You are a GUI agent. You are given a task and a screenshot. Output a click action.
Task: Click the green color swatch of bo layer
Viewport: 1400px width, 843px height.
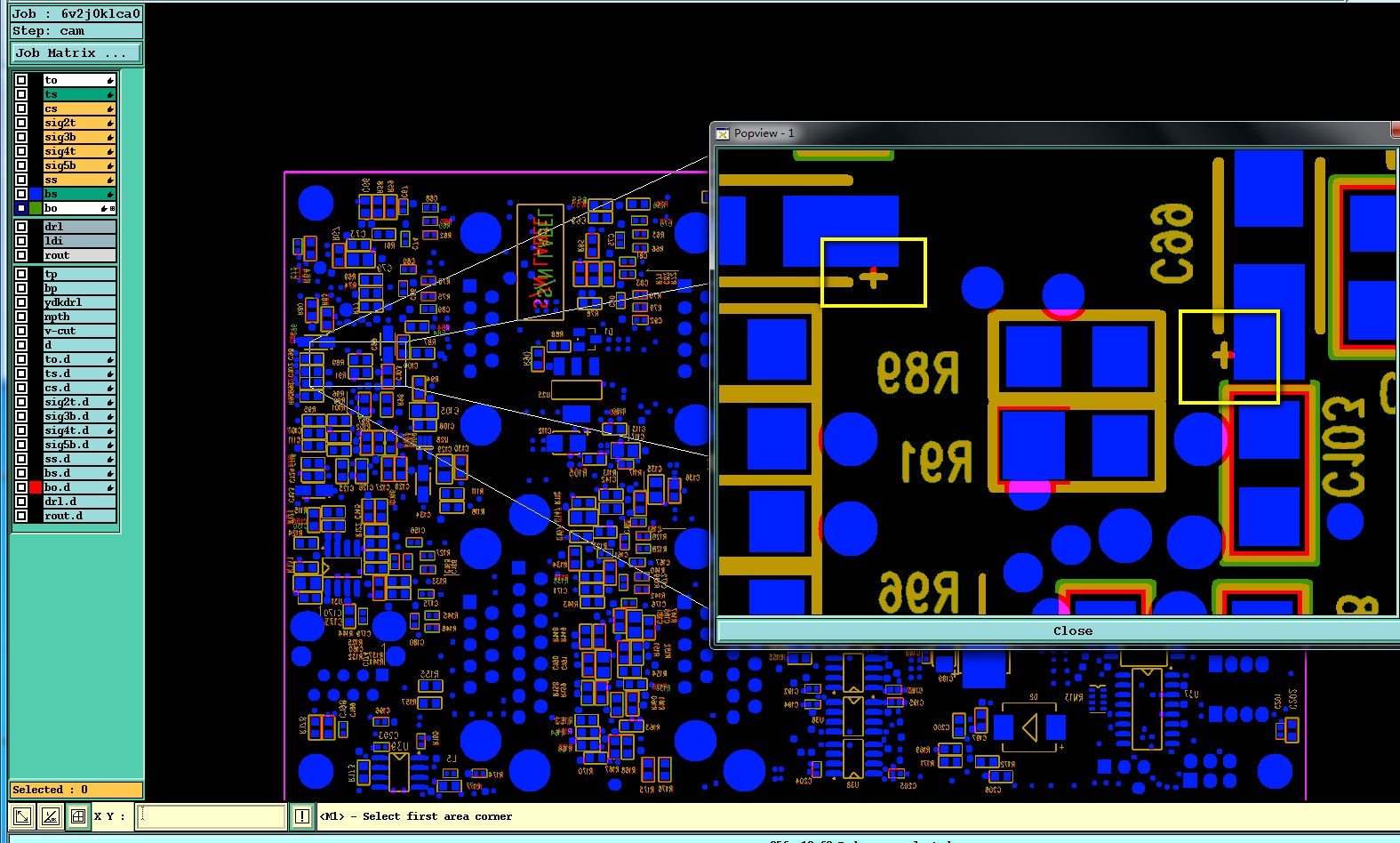pos(36,208)
